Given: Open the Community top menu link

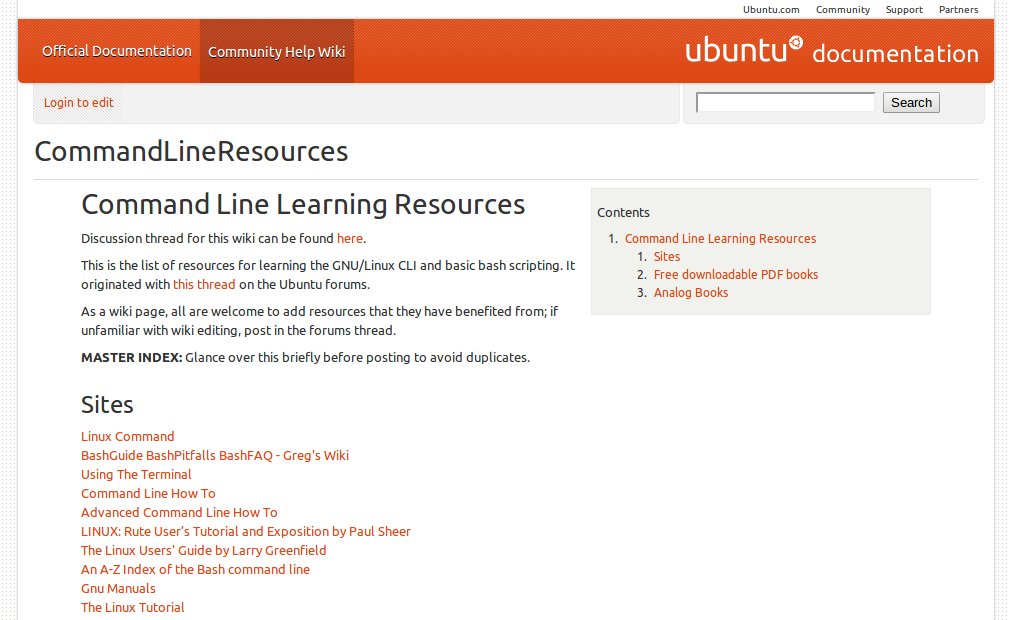Looking at the screenshot, I should 843,10.
